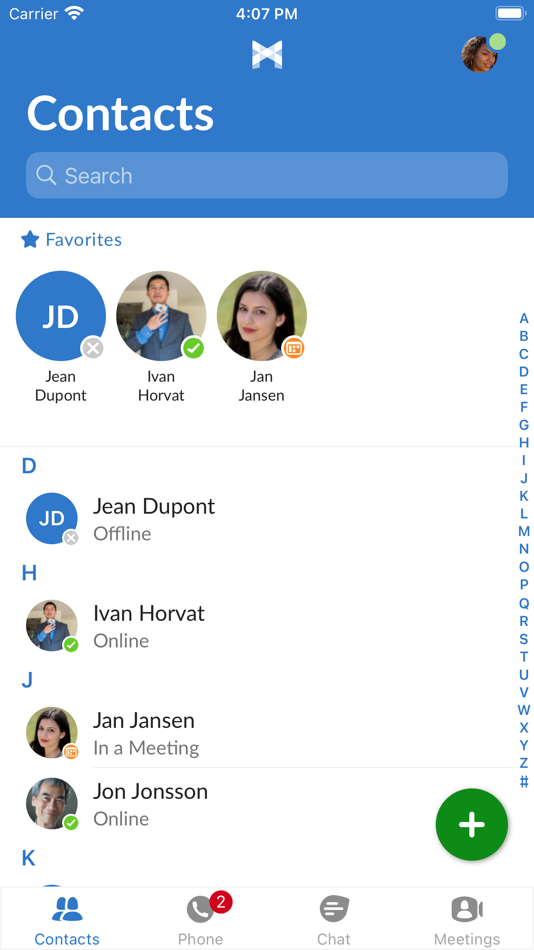The height and width of the screenshot is (950, 534).
Task: Open Jean Dupont favorite avatar
Action: point(61,316)
